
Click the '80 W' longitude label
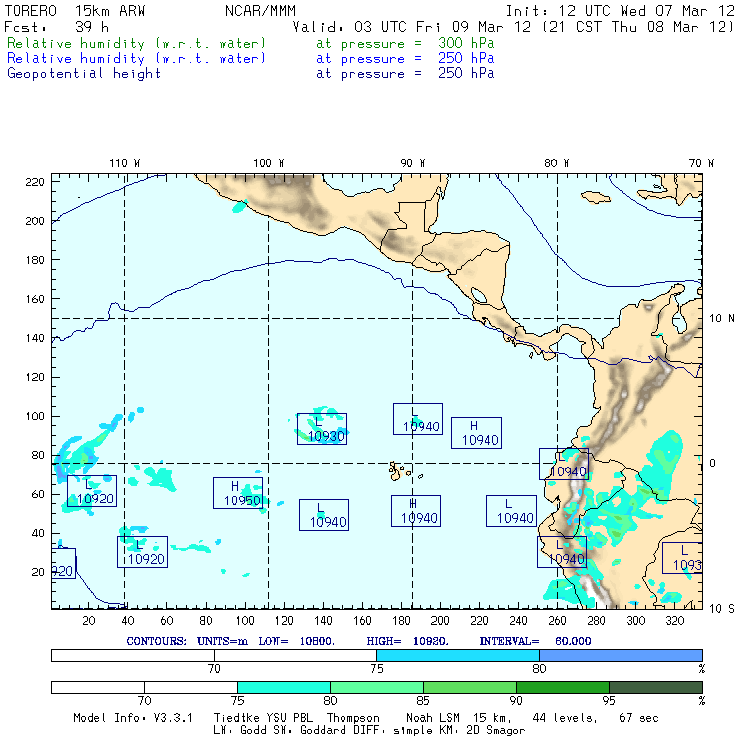click(x=556, y=163)
